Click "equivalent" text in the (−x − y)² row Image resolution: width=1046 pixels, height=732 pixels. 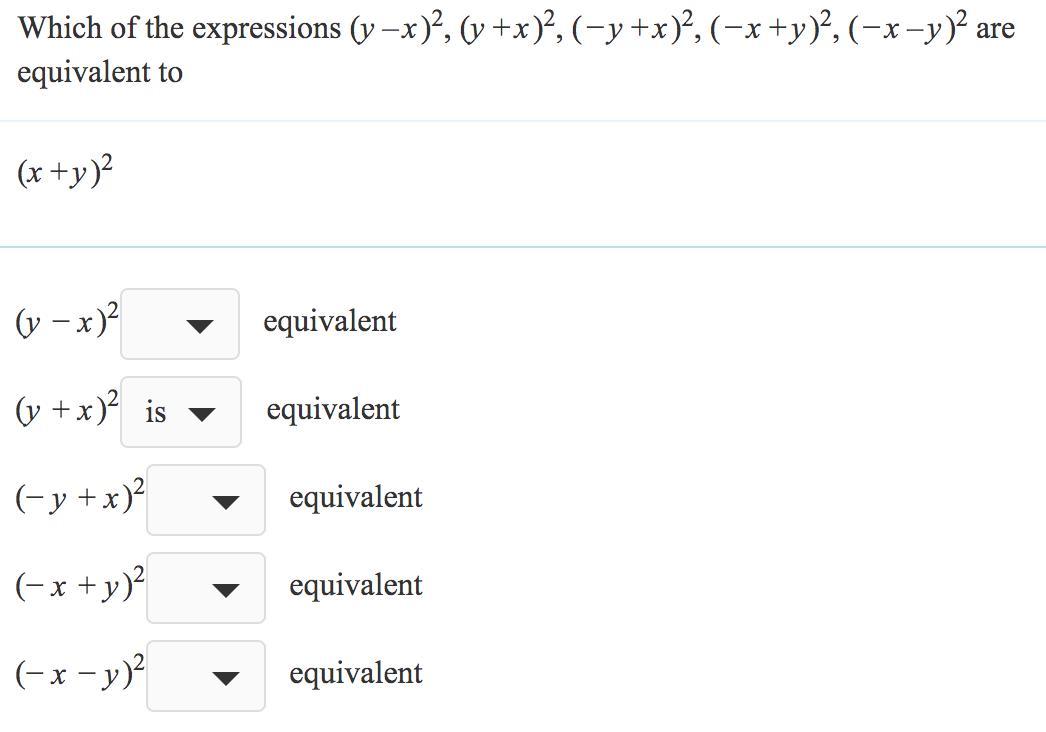355,674
